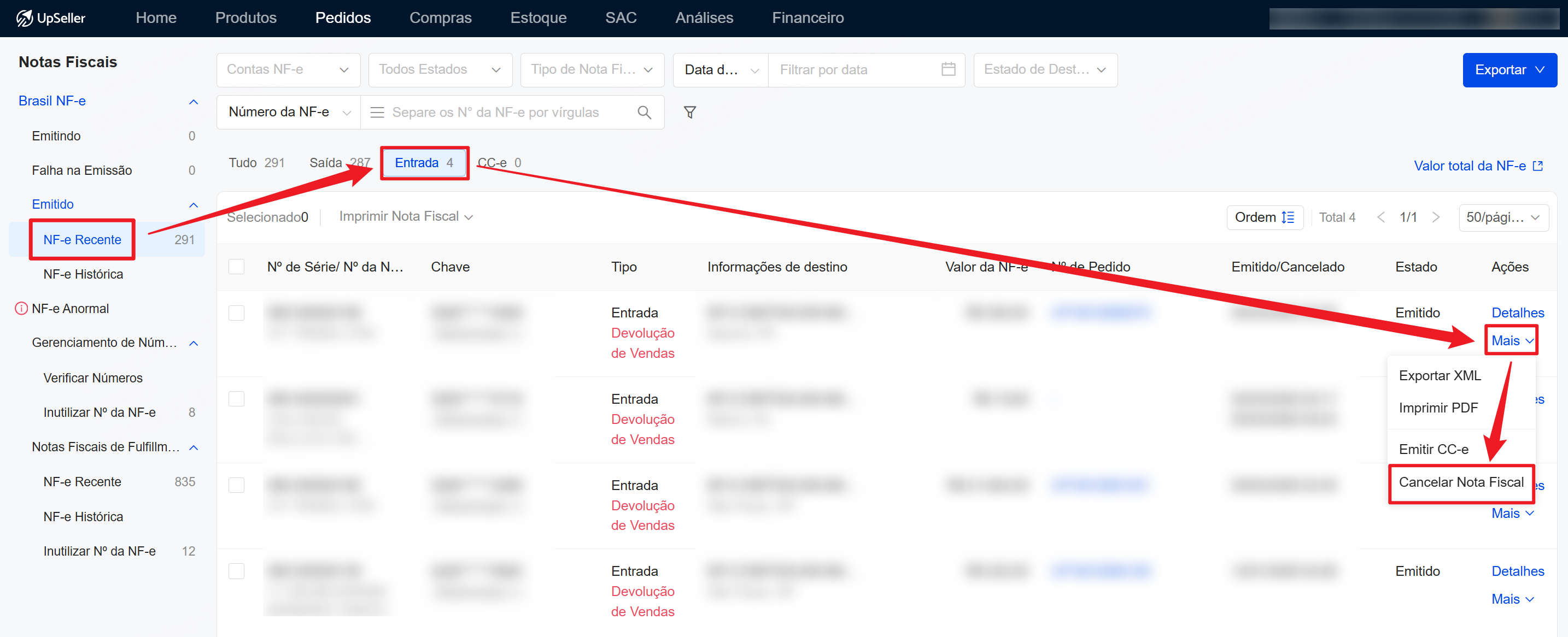Check the last invoice row checkbox
This screenshot has height=637, width=1568.
236,571
